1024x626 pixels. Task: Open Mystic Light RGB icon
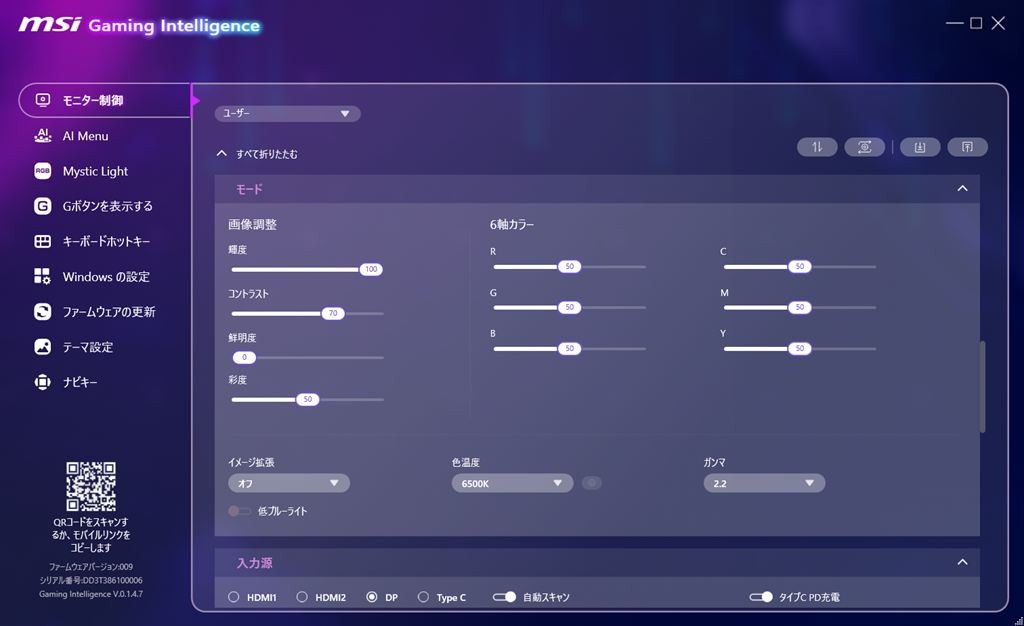(x=42, y=171)
